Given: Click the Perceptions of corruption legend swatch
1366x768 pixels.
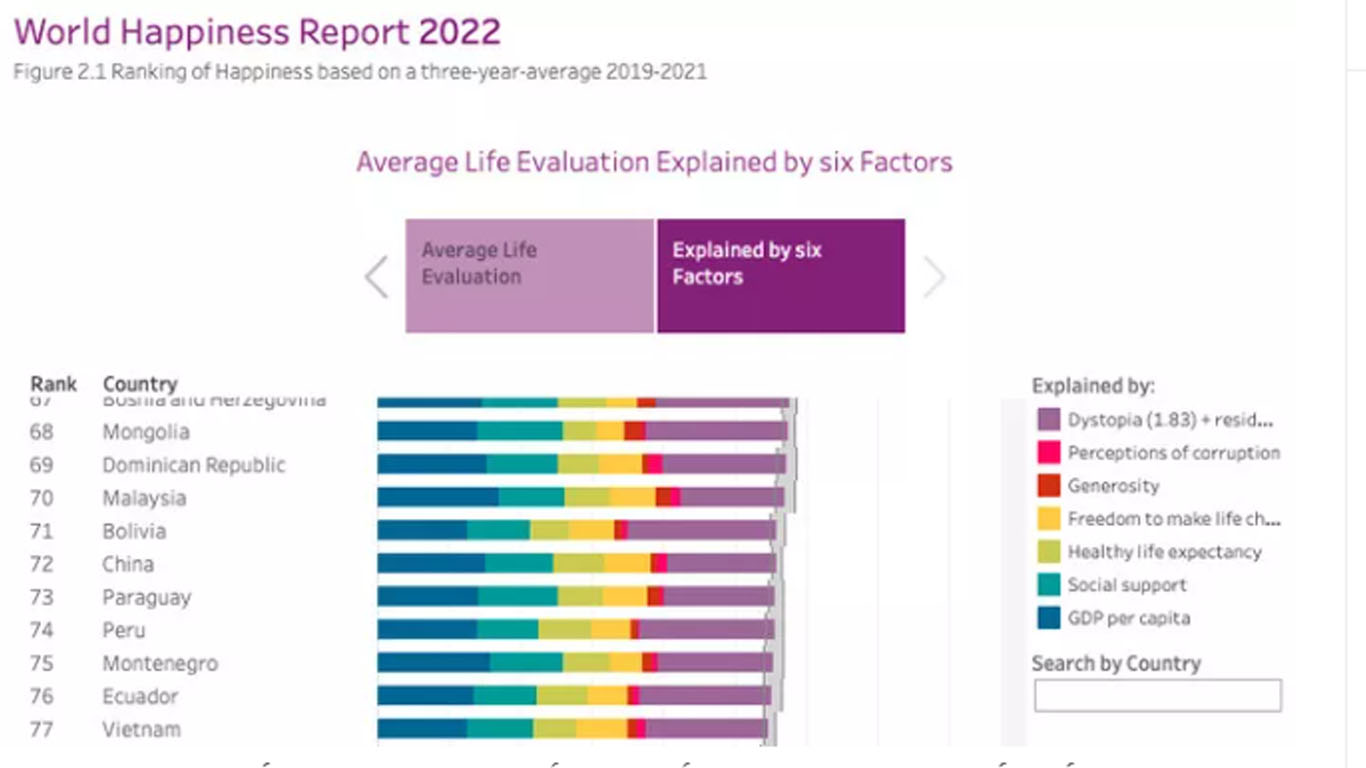Looking at the screenshot, I should point(1049,453).
